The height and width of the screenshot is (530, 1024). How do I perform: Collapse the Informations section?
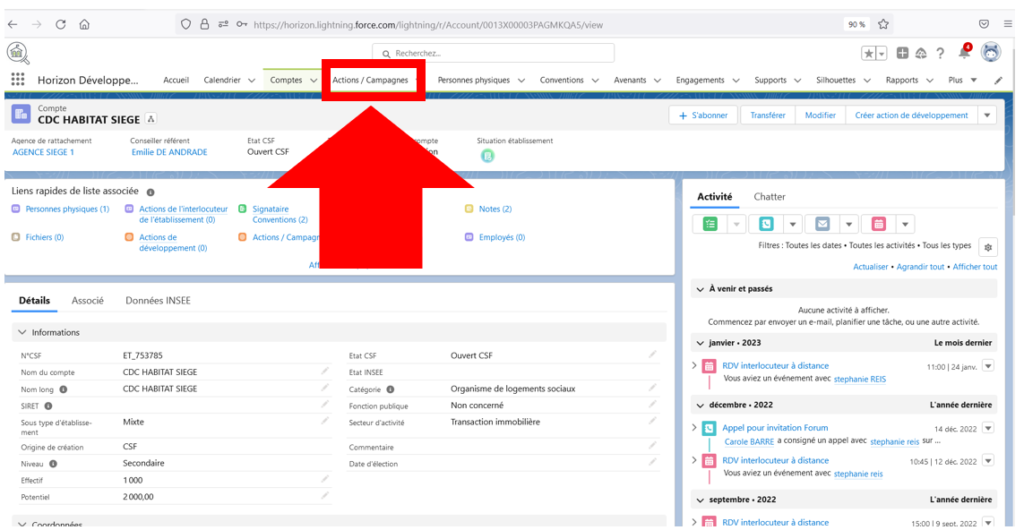tap(22, 333)
